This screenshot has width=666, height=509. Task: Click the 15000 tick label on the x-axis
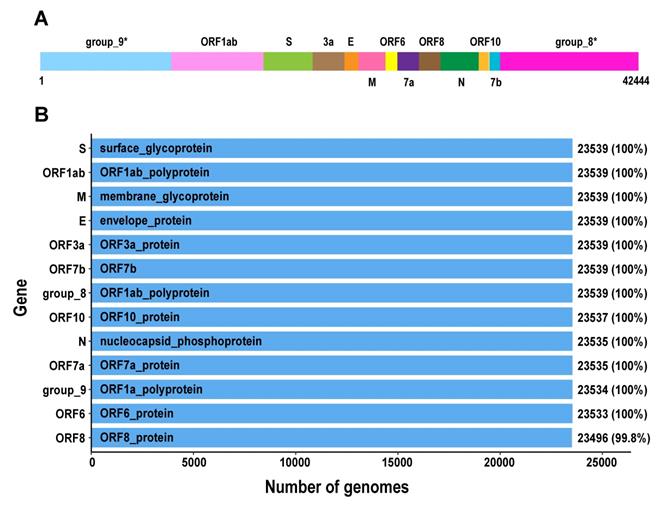[397, 464]
